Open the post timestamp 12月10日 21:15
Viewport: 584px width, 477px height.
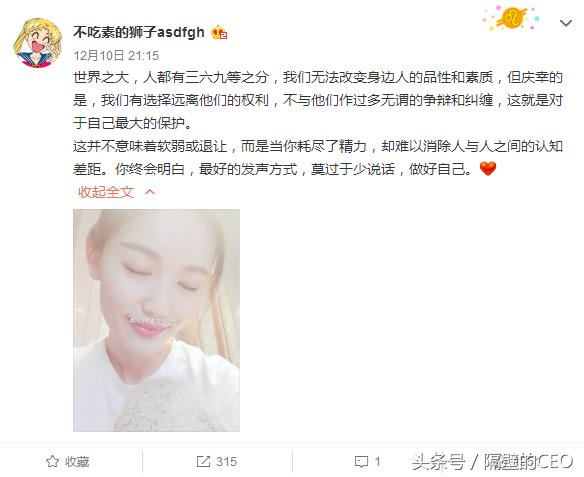coord(116,56)
